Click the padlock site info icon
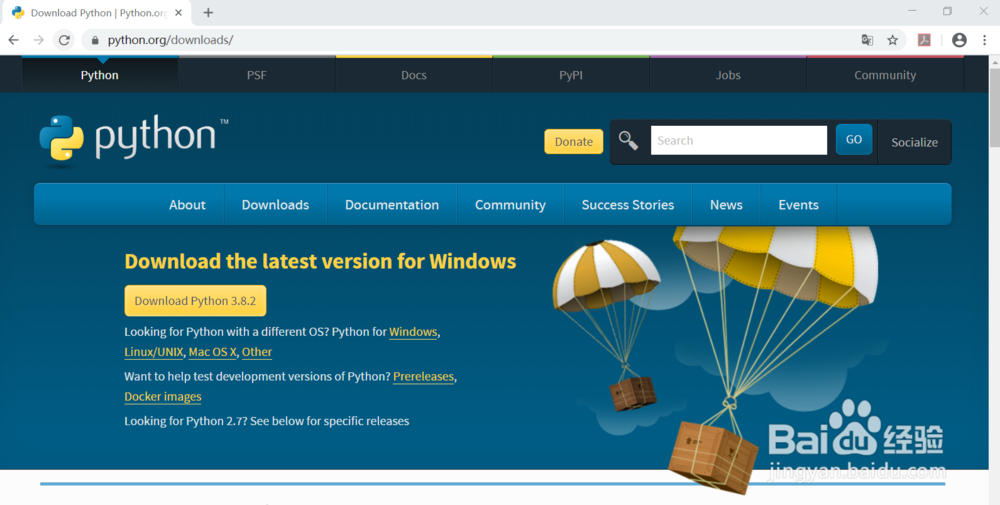Image resolution: width=1000 pixels, height=505 pixels. pos(95,40)
